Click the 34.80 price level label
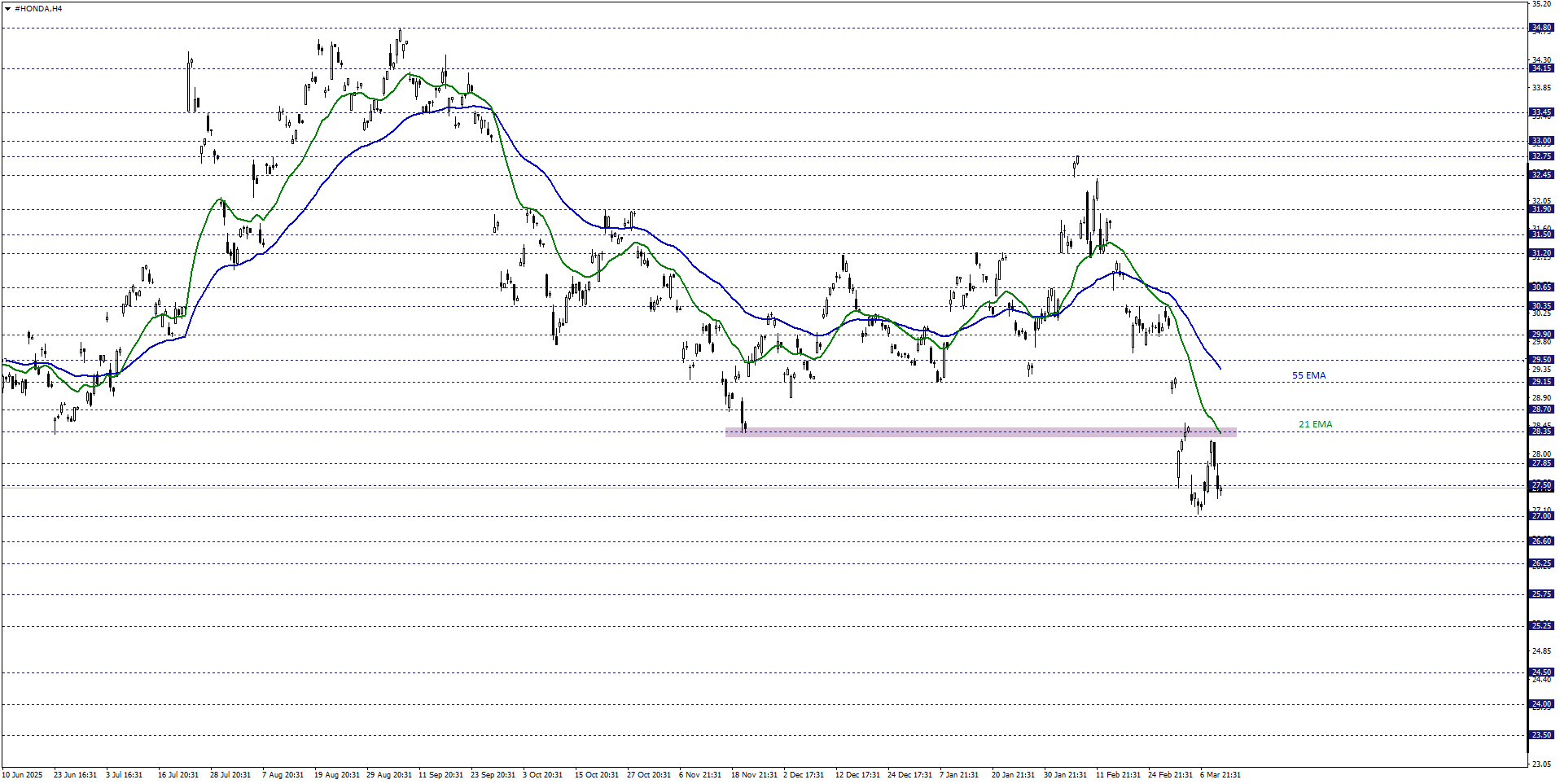Viewport: 1560px width, 784px height. click(1541, 28)
